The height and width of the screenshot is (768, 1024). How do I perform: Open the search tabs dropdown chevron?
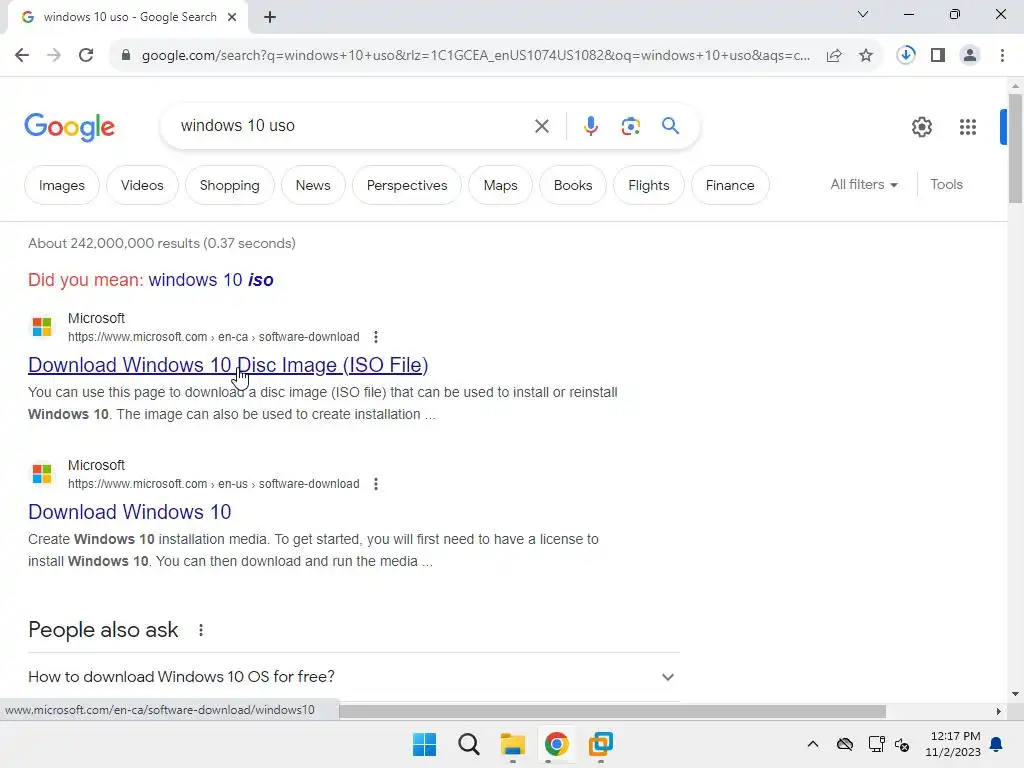(863, 14)
